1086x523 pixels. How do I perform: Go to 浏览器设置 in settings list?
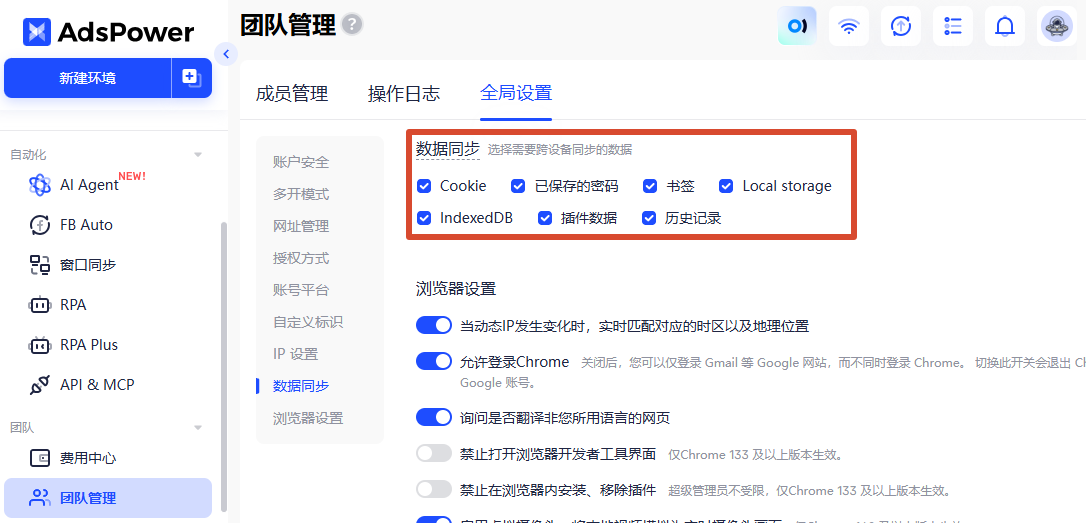click(x=308, y=418)
